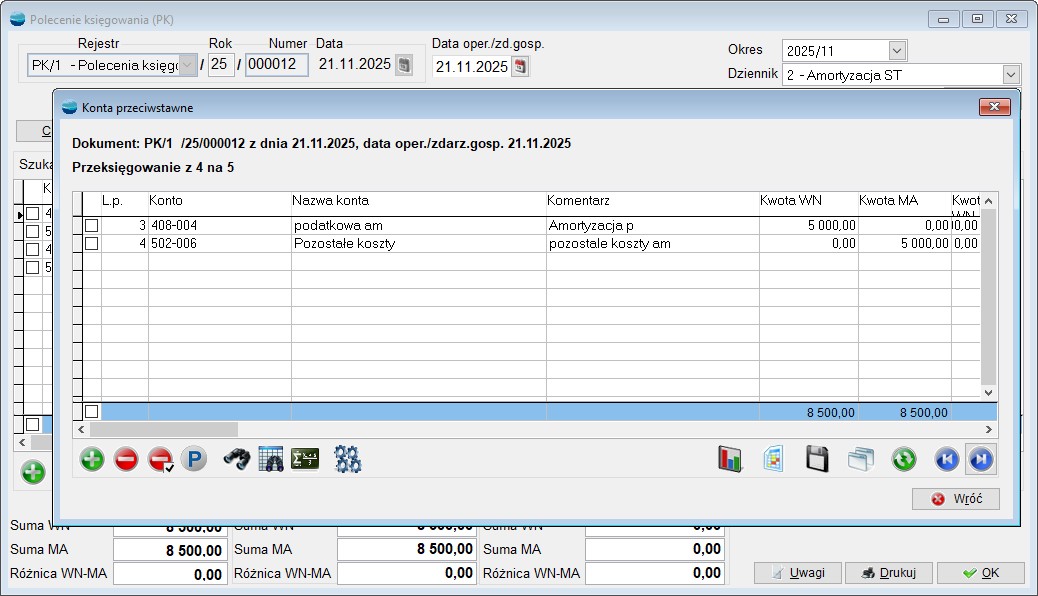
Task: Click the bar chart report icon
Action: (730, 459)
